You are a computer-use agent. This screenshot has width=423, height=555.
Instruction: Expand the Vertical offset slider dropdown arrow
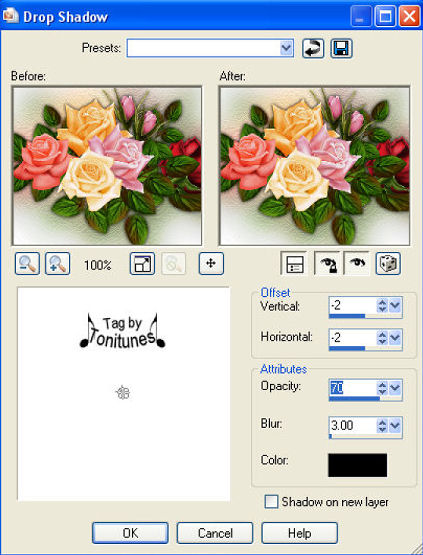point(395,305)
